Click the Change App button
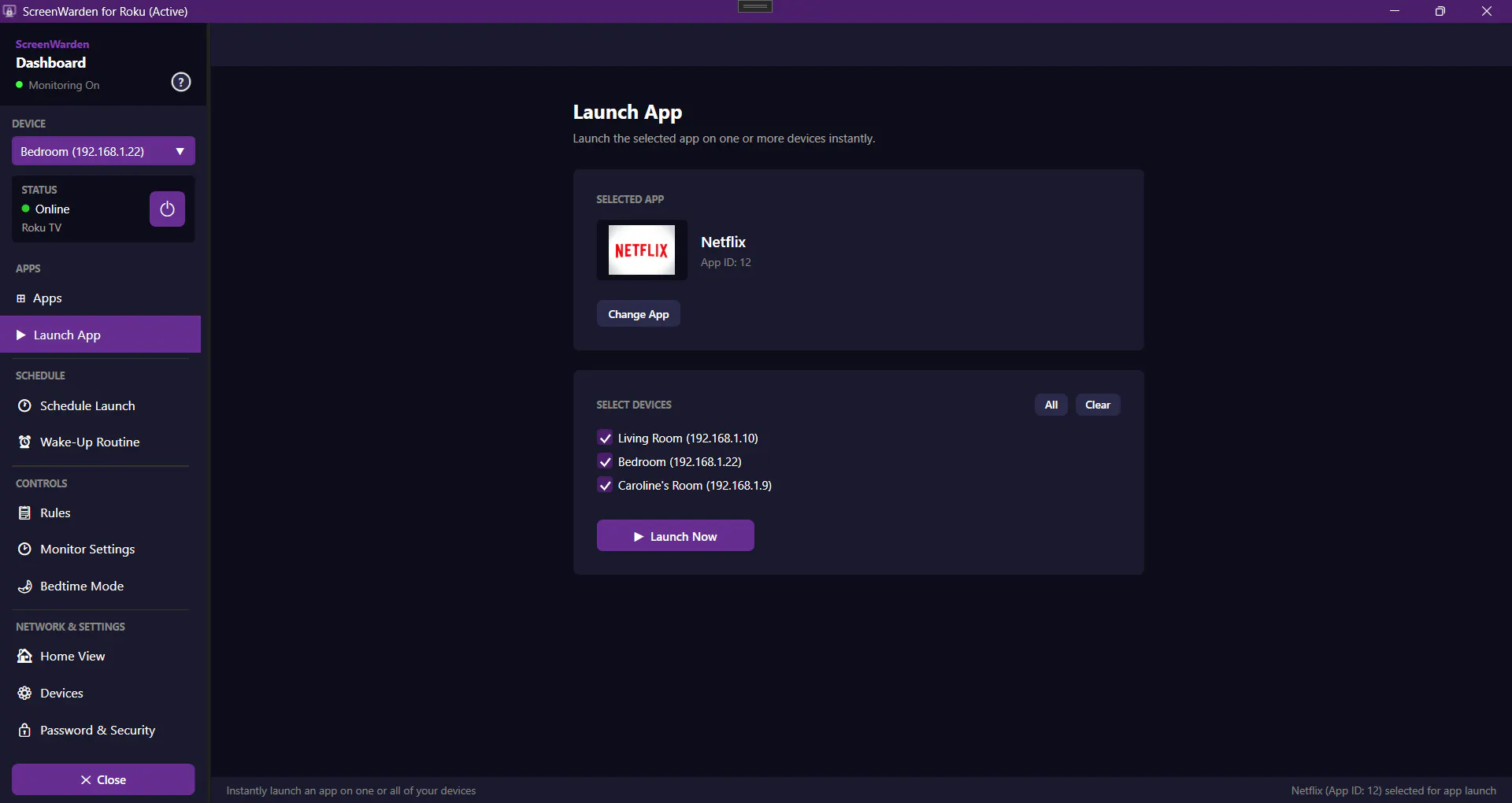This screenshot has width=1512, height=803. [639, 313]
